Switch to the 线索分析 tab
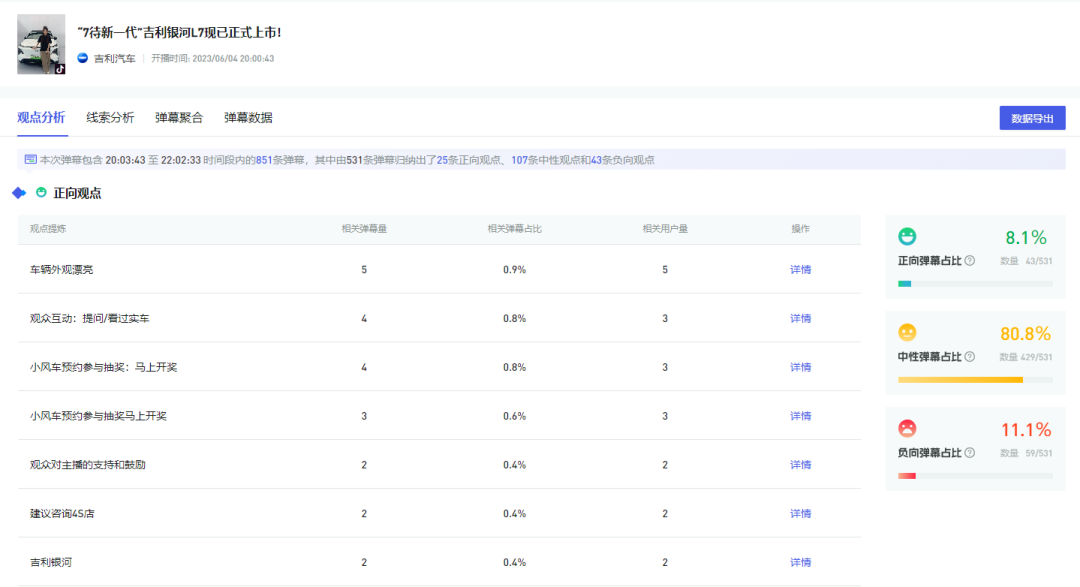The height and width of the screenshot is (587, 1080). click(110, 117)
